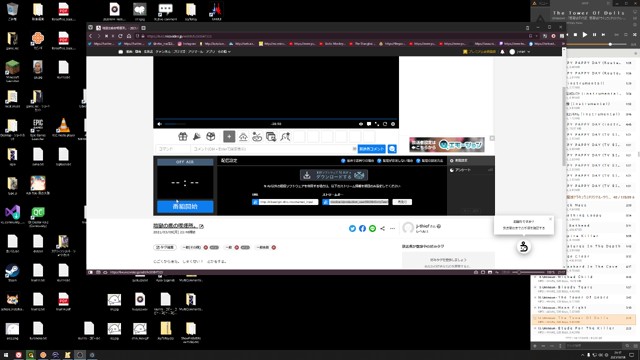Collapse the Wicked Child playlist entry

point(535,277)
